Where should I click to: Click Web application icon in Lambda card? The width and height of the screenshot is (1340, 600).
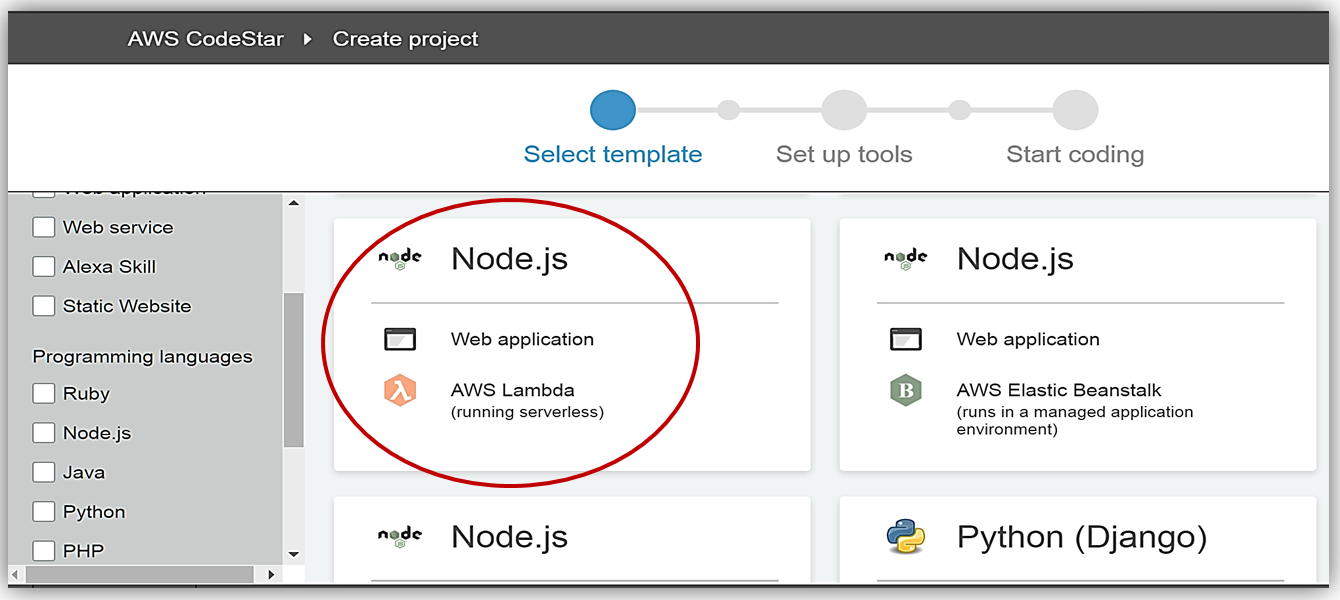click(399, 340)
